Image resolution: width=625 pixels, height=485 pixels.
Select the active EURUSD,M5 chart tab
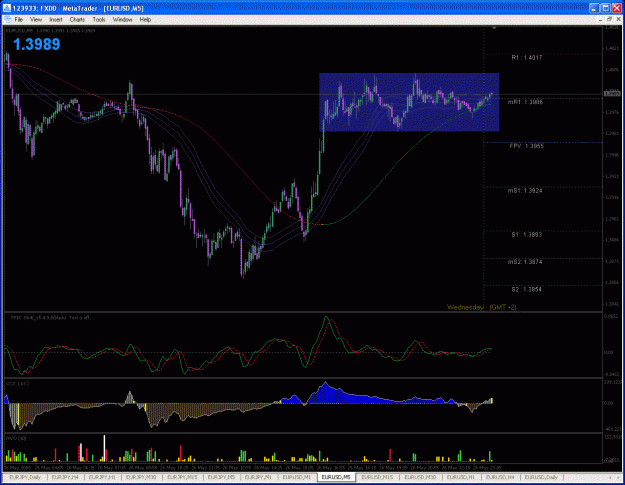pos(336,477)
